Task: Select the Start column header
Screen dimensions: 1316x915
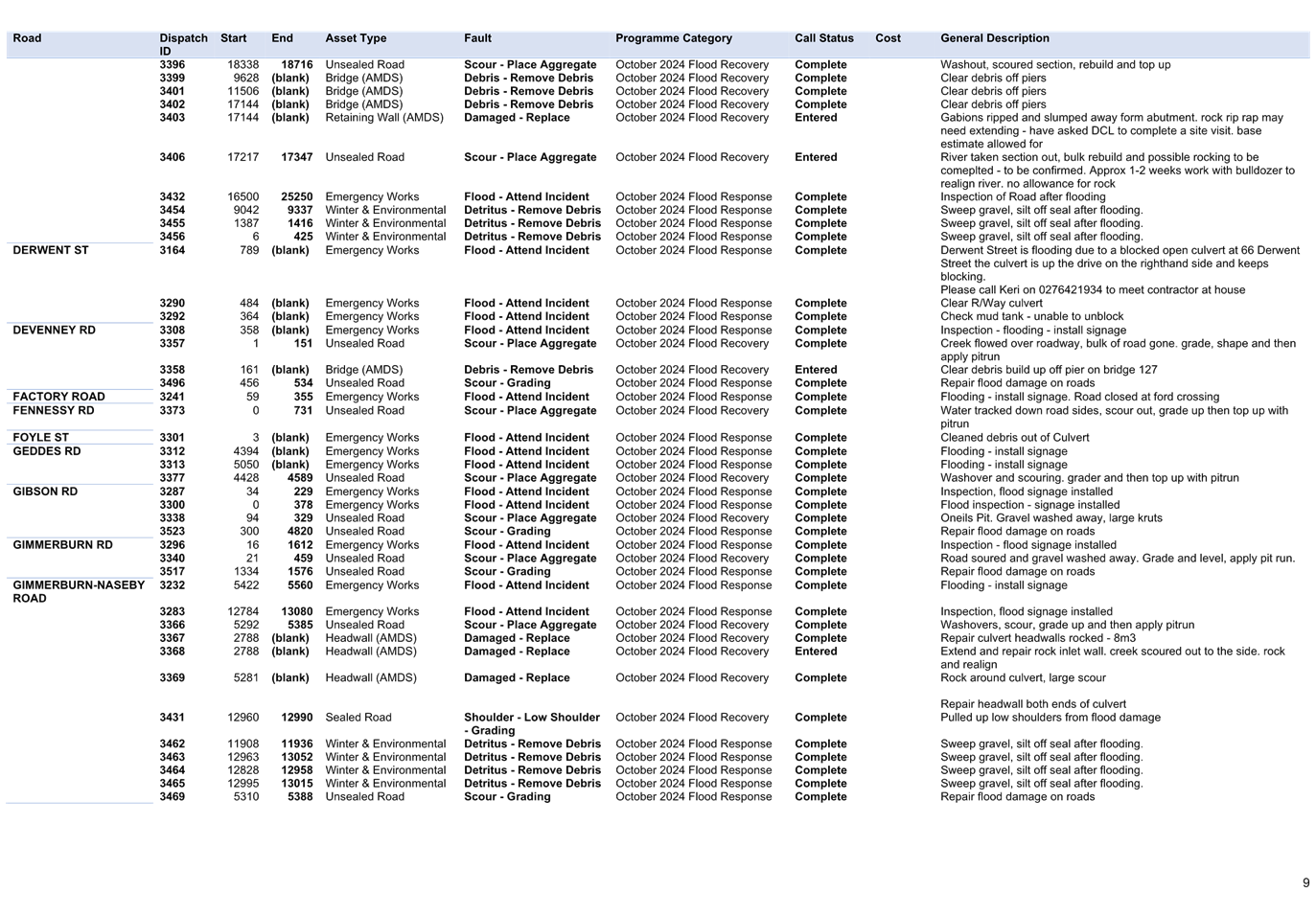Action: (233, 38)
